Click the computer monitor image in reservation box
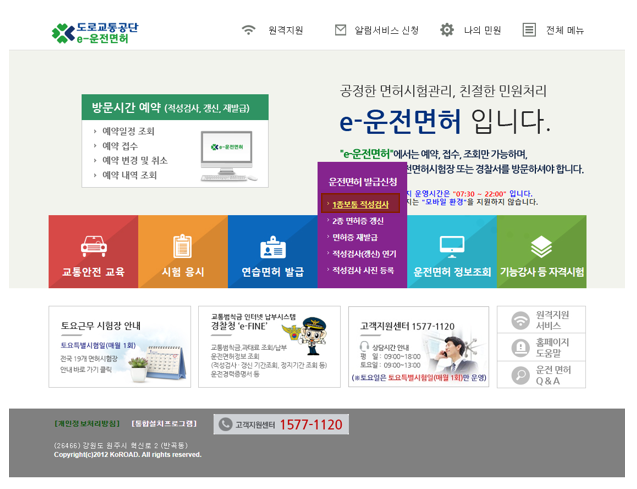637x489 pixels. 228,156
